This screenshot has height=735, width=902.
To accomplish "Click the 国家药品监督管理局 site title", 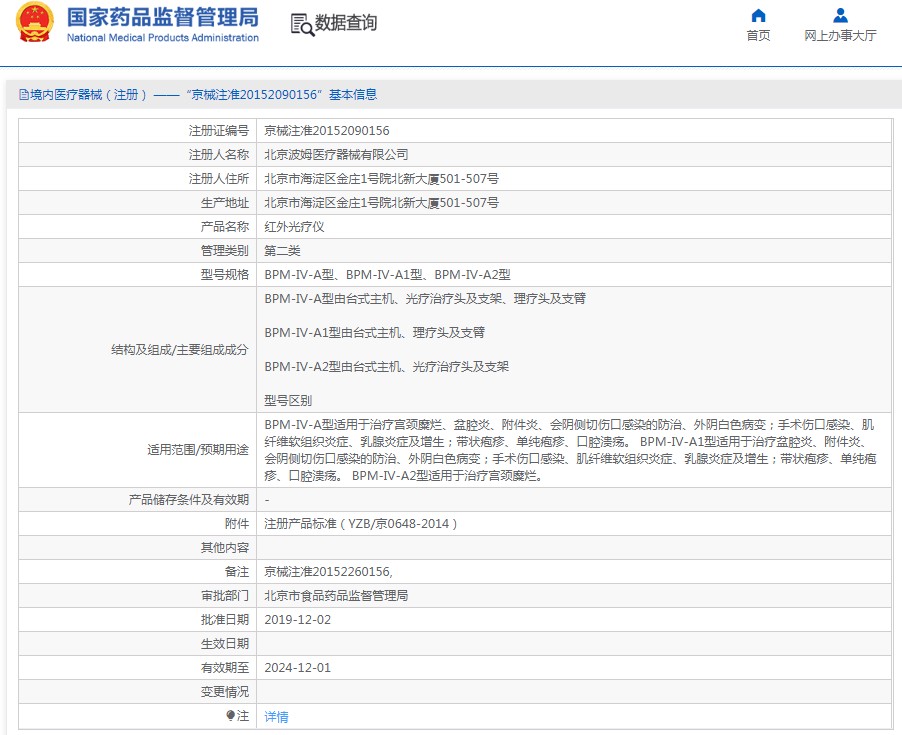I will click(162, 18).
